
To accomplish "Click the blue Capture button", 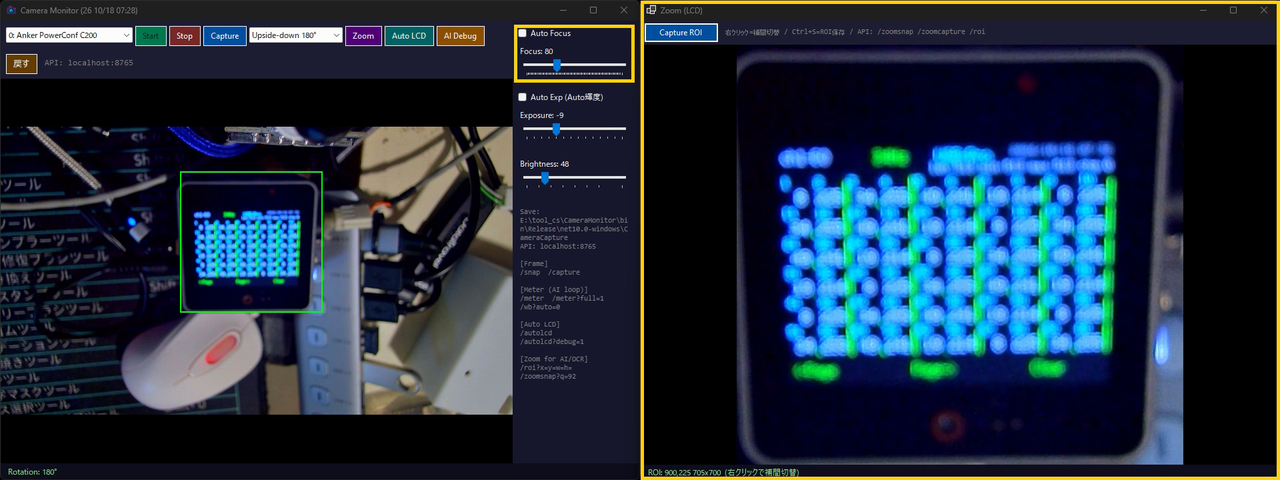I will coord(225,35).
